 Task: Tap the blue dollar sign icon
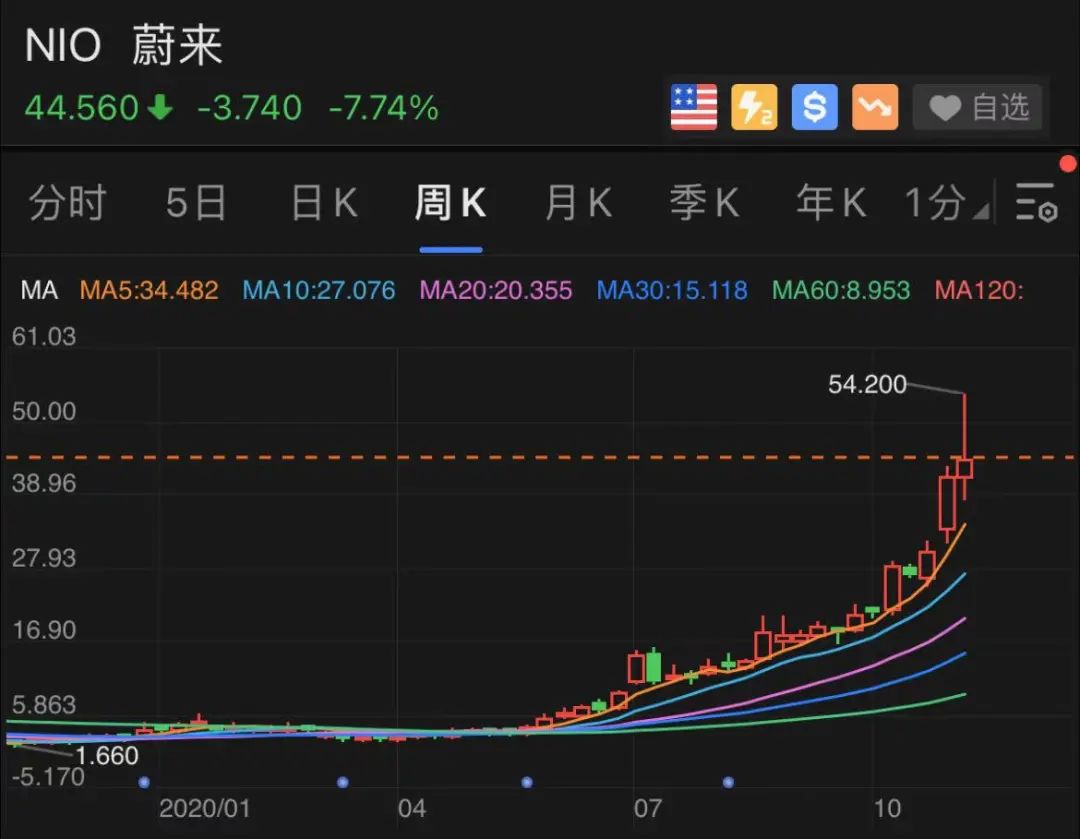(x=815, y=107)
